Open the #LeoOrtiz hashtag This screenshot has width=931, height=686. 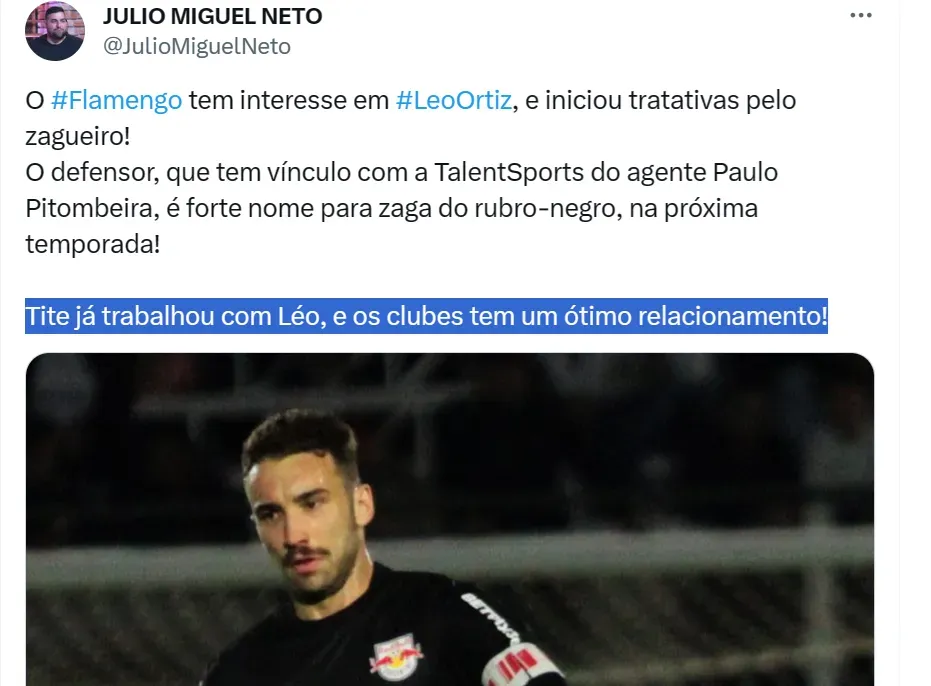(x=454, y=100)
